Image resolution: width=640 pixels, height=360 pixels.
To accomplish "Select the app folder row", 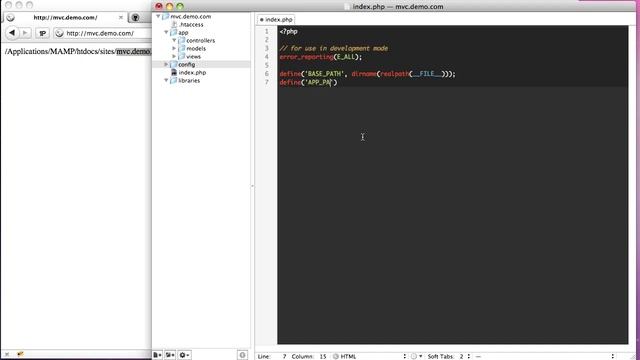I will coord(201,32).
